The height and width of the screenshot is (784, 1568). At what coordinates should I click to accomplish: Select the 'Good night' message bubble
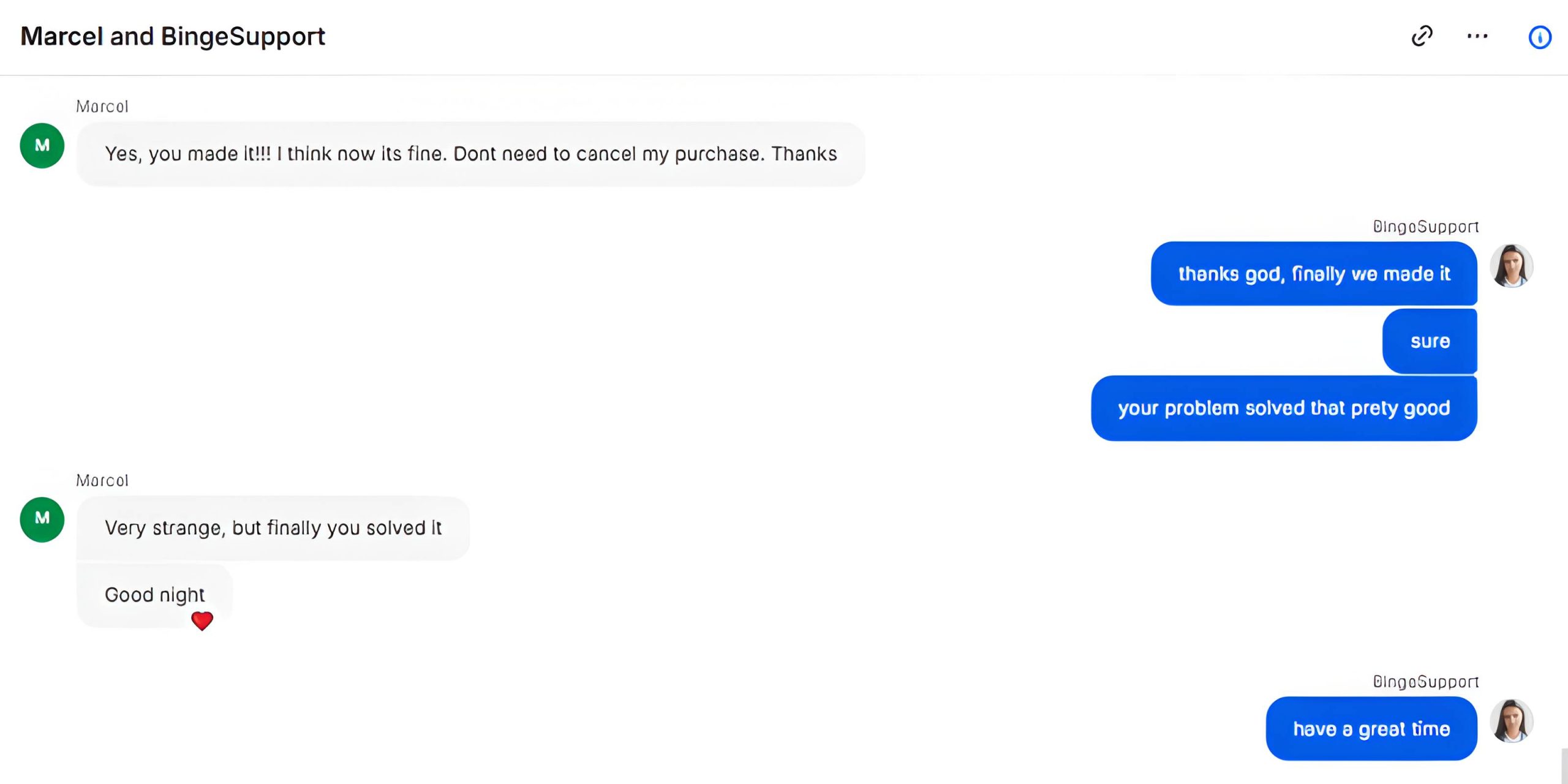click(154, 595)
